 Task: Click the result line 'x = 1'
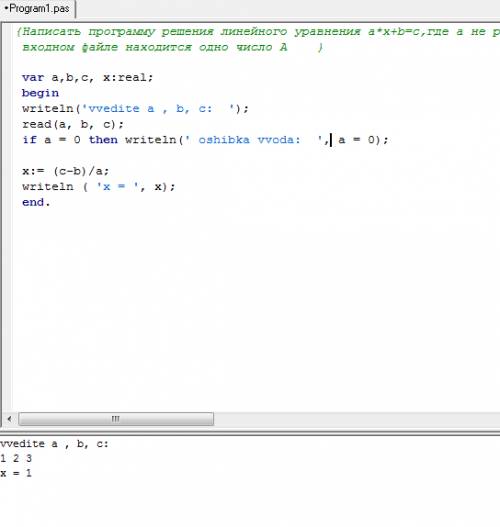(x=16, y=473)
